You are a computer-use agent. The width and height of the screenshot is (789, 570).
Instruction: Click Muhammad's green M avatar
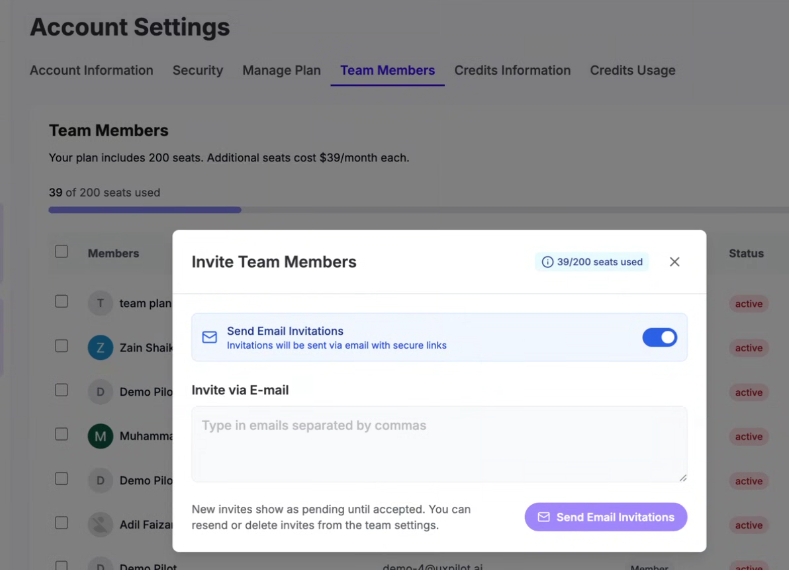100,436
